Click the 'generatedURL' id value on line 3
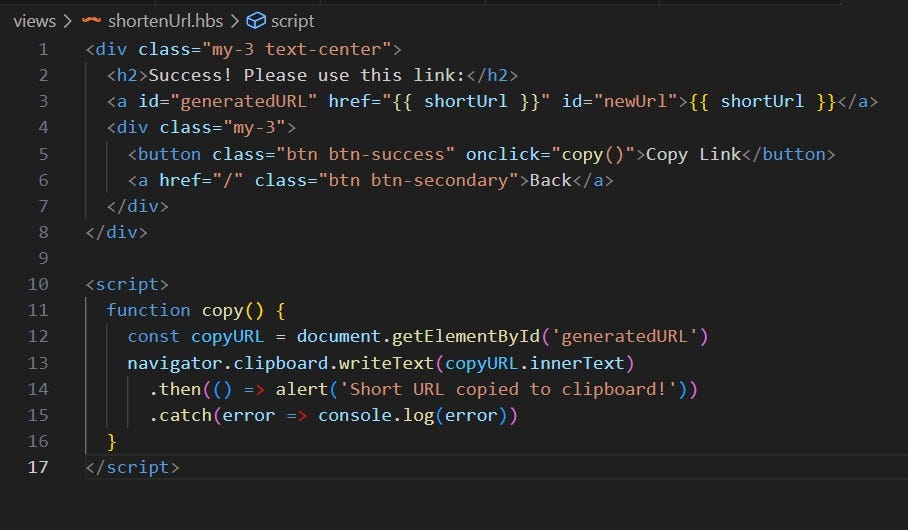Screen dimensions: 908x530 tap(244, 102)
